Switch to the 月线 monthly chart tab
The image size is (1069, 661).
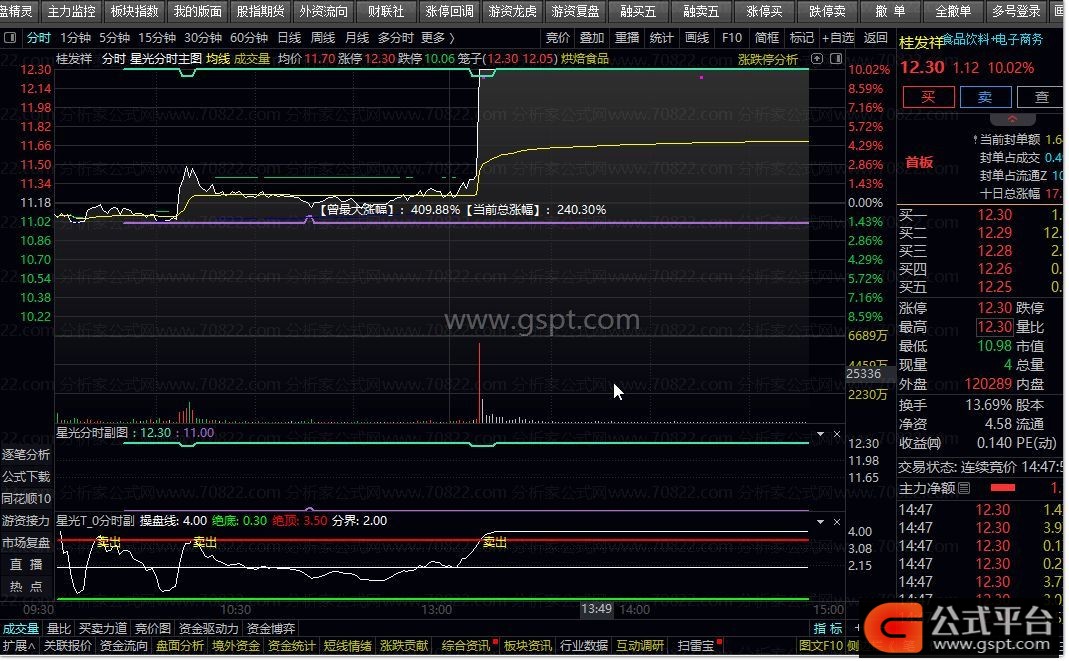(357, 38)
